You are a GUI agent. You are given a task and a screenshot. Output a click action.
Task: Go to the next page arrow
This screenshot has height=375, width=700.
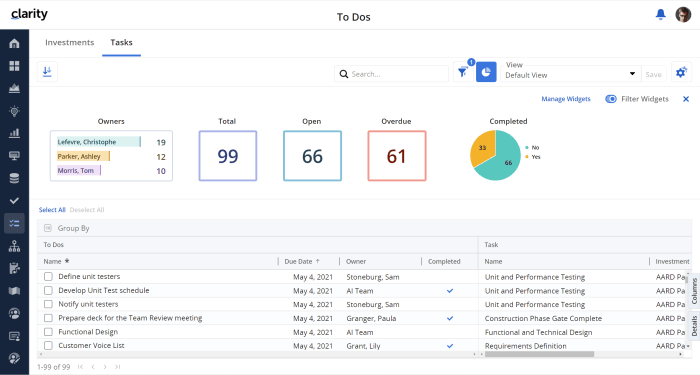coord(105,367)
